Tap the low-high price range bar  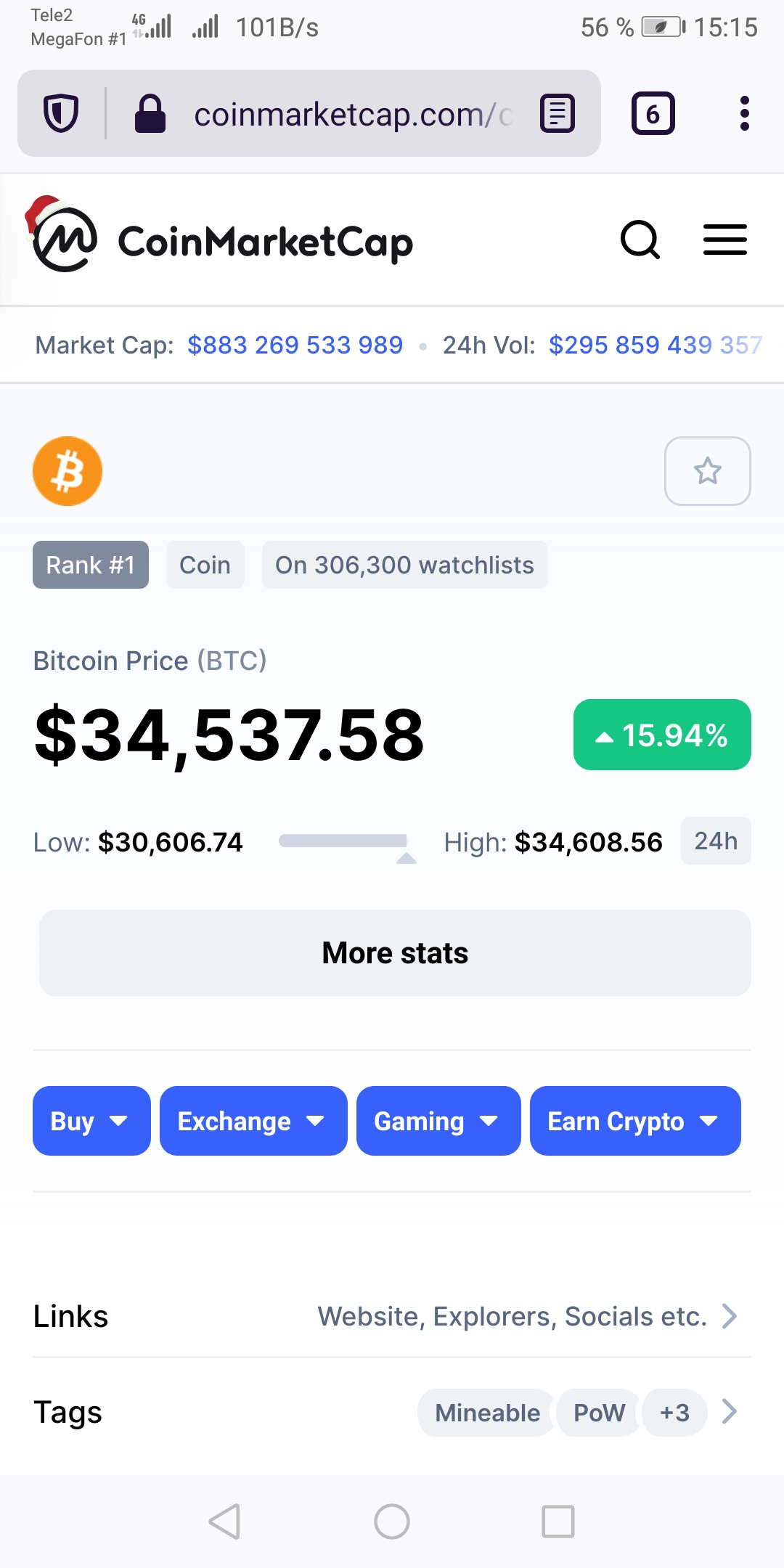point(343,841)
